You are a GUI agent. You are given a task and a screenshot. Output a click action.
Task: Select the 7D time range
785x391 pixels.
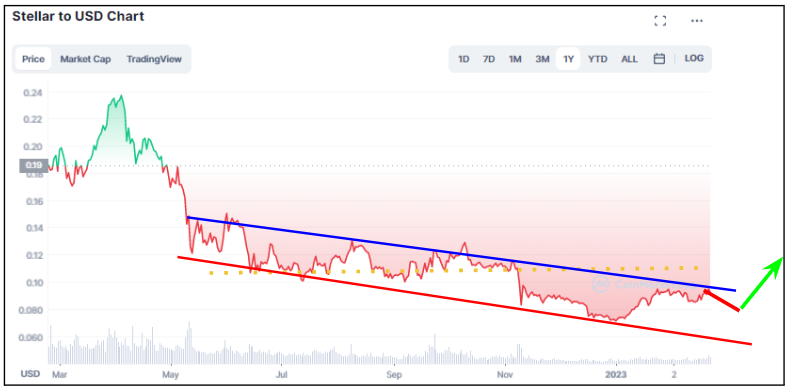coord(489,59)
